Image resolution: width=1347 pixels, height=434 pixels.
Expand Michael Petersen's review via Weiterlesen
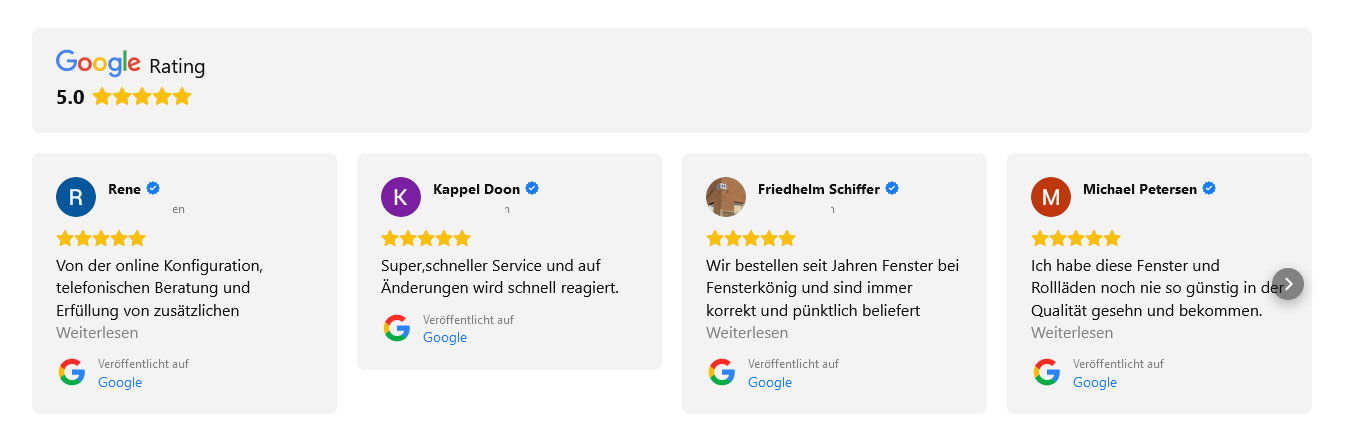pos(1072,333)
